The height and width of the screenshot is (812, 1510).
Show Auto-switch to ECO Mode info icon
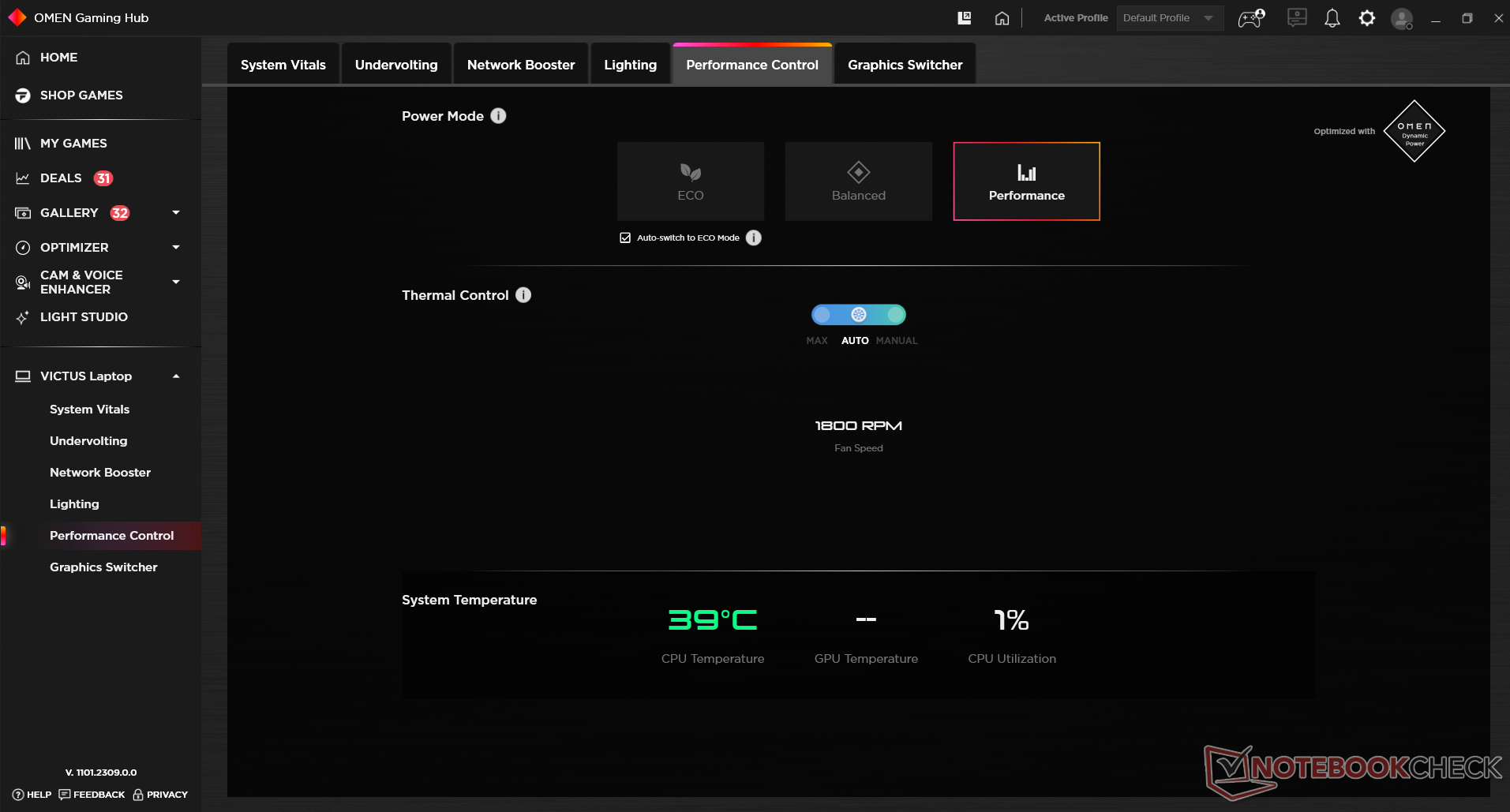click(x=754, y=238)
